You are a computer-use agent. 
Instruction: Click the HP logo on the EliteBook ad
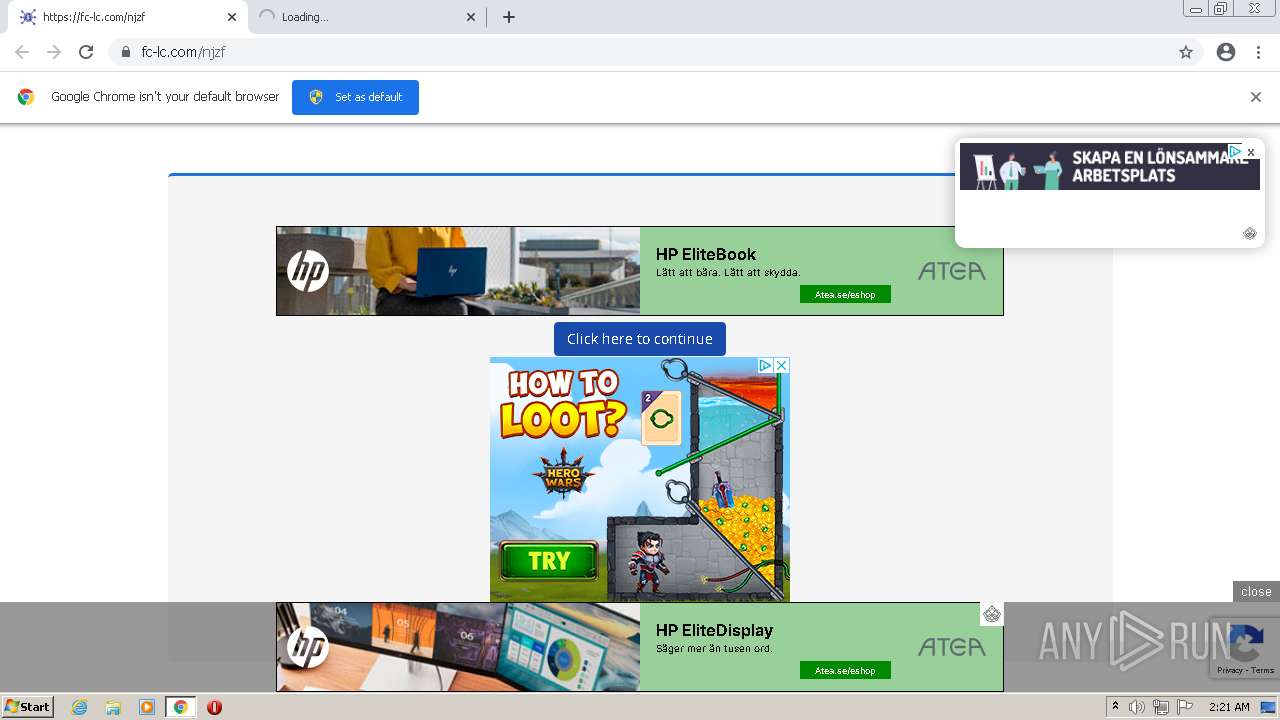308,271
